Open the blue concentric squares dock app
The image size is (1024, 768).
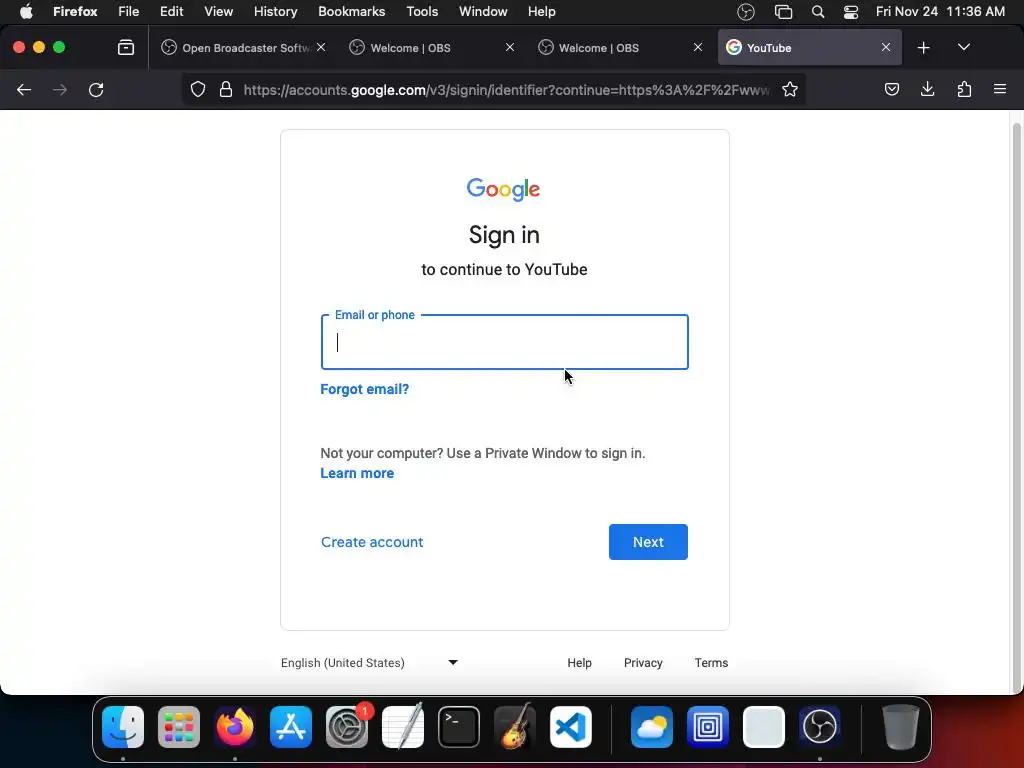(708, 727)
